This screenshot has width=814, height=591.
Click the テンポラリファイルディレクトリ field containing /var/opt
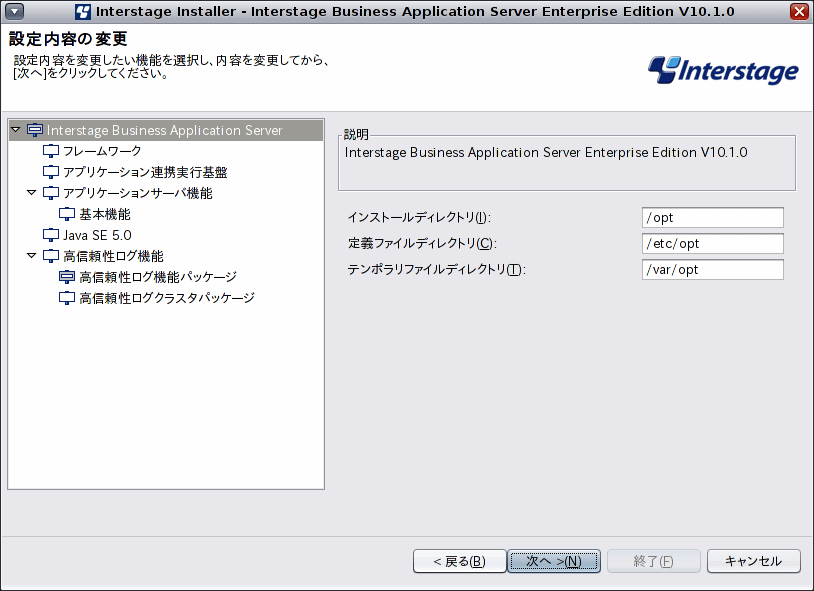pos(713,270)
